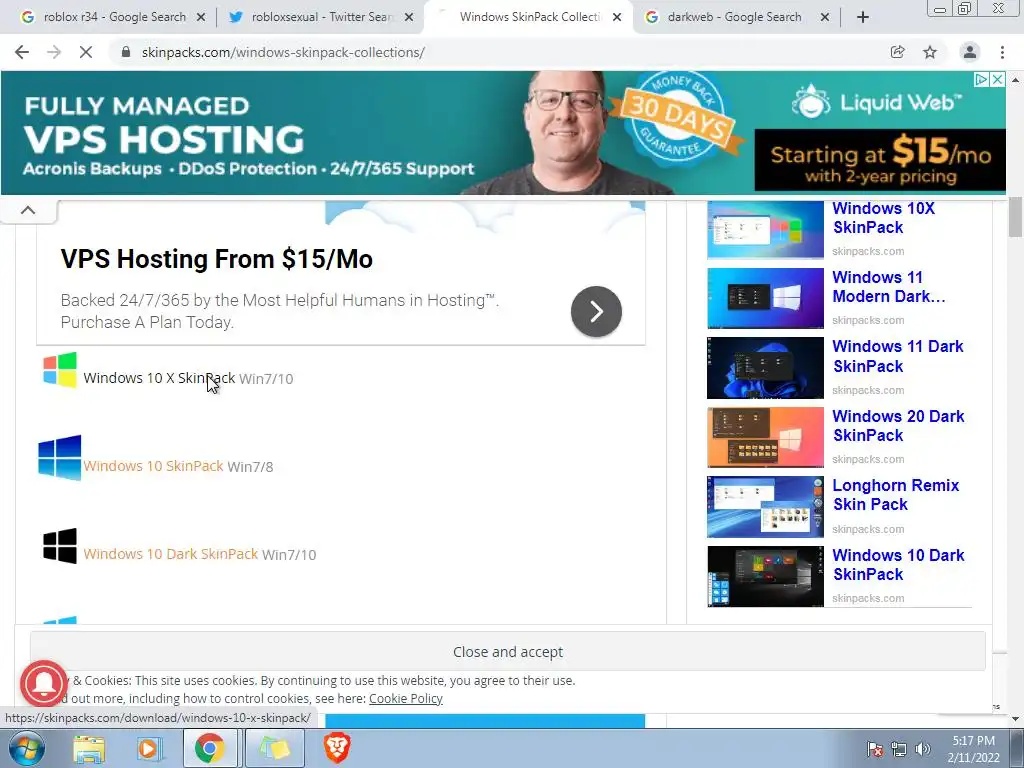
Task: Click Windows 10X SkinPack thumbnail
Action: click(x=765, y=230)
